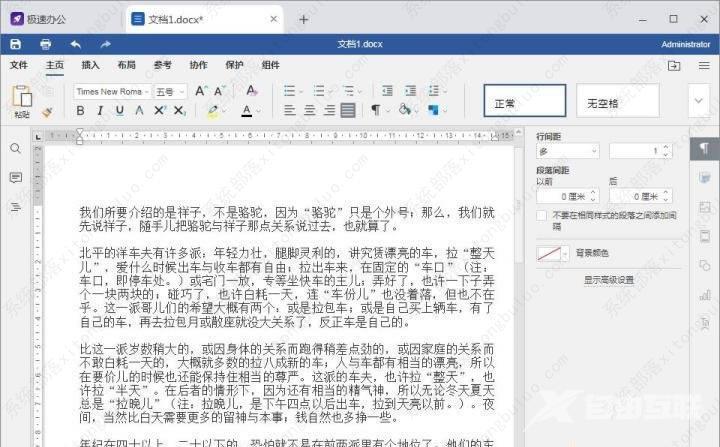This screenshot has width=720, height=447.
Task: Click the Print icon
Action: [45, 44]
